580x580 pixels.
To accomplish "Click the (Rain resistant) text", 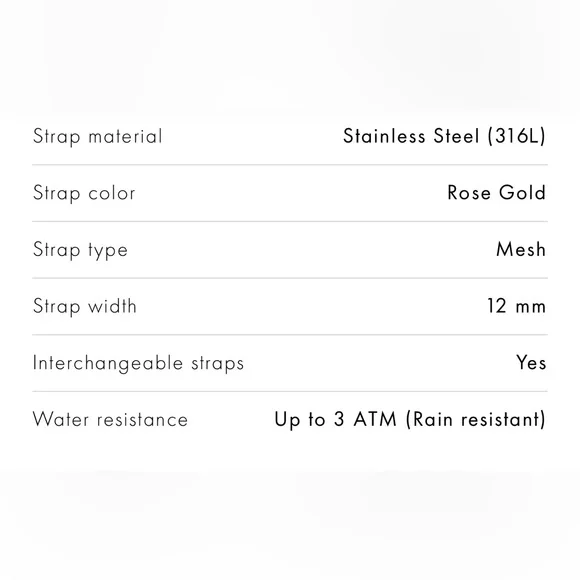I will pyautogui.click(x=476, y=419).
